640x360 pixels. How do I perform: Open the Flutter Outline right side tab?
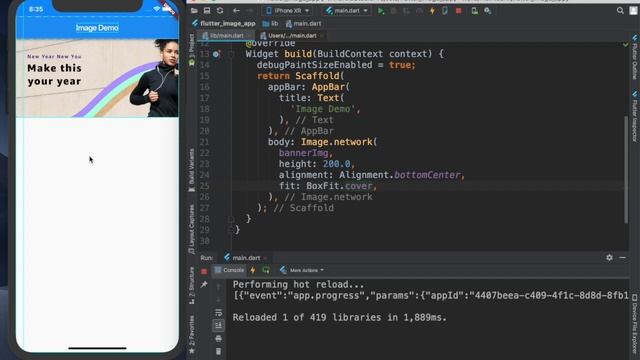pyautogui.click(x=635, y=58)
